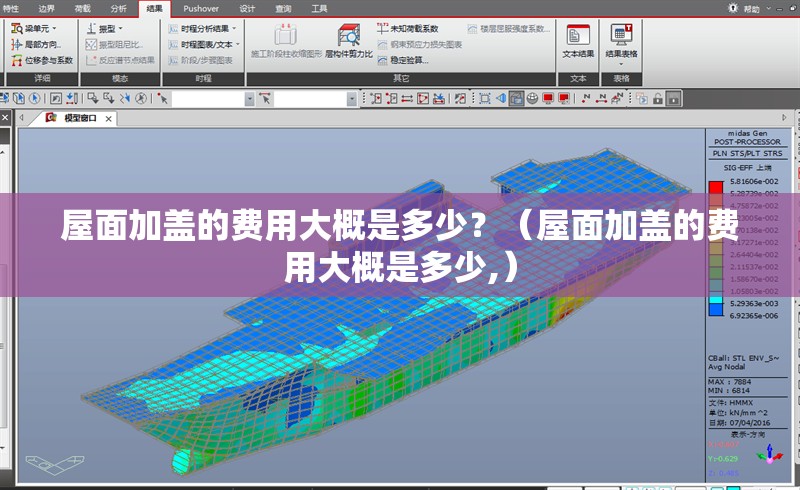Select the blue perspective view icon

pos(501,98)
